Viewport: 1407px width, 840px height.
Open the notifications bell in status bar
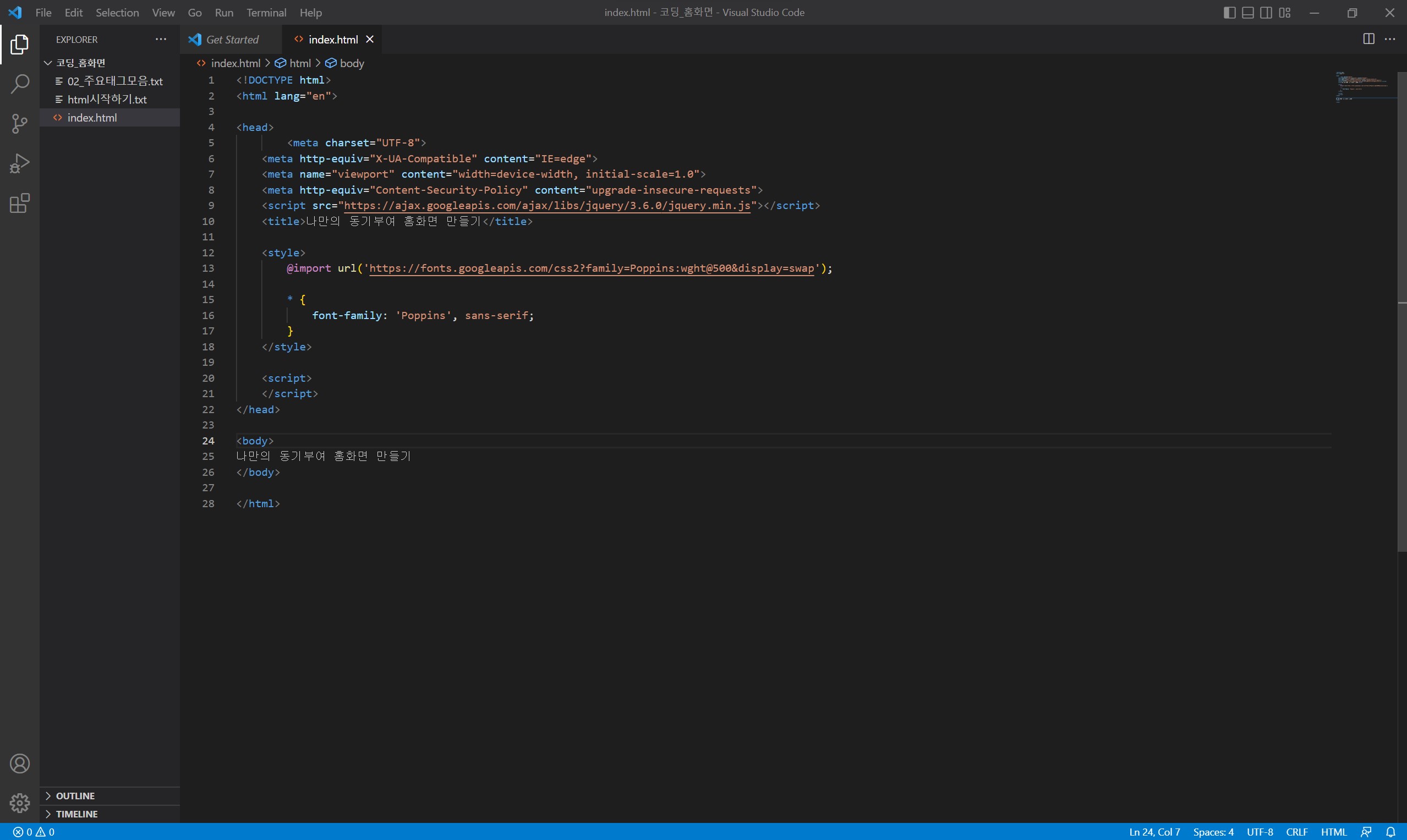coord(1390,832)
